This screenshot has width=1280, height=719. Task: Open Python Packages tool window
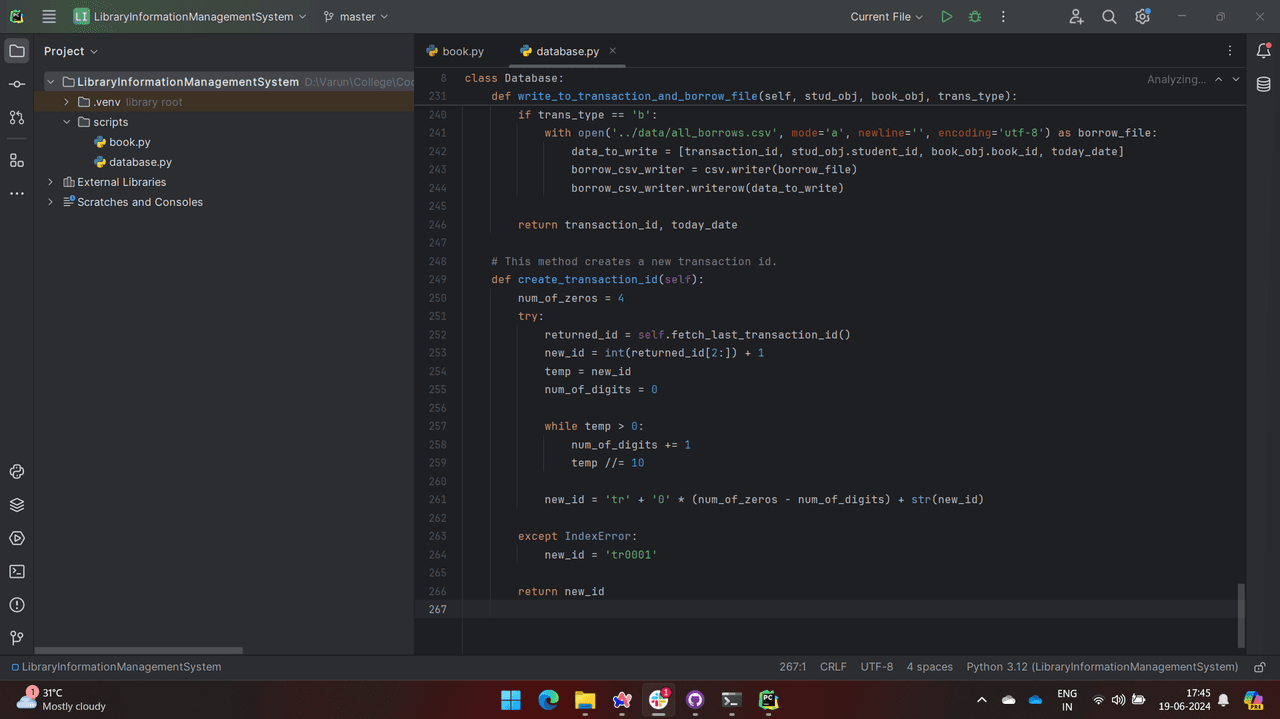tap(17, 505)
